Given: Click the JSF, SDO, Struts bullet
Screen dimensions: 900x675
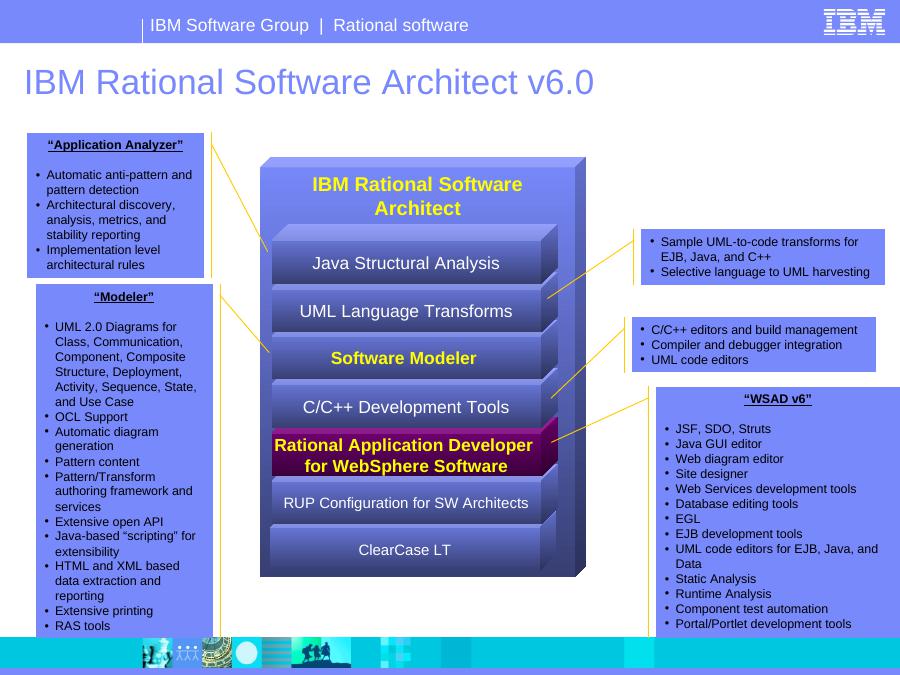Looking at the screenshot, I should click(723, 429).
